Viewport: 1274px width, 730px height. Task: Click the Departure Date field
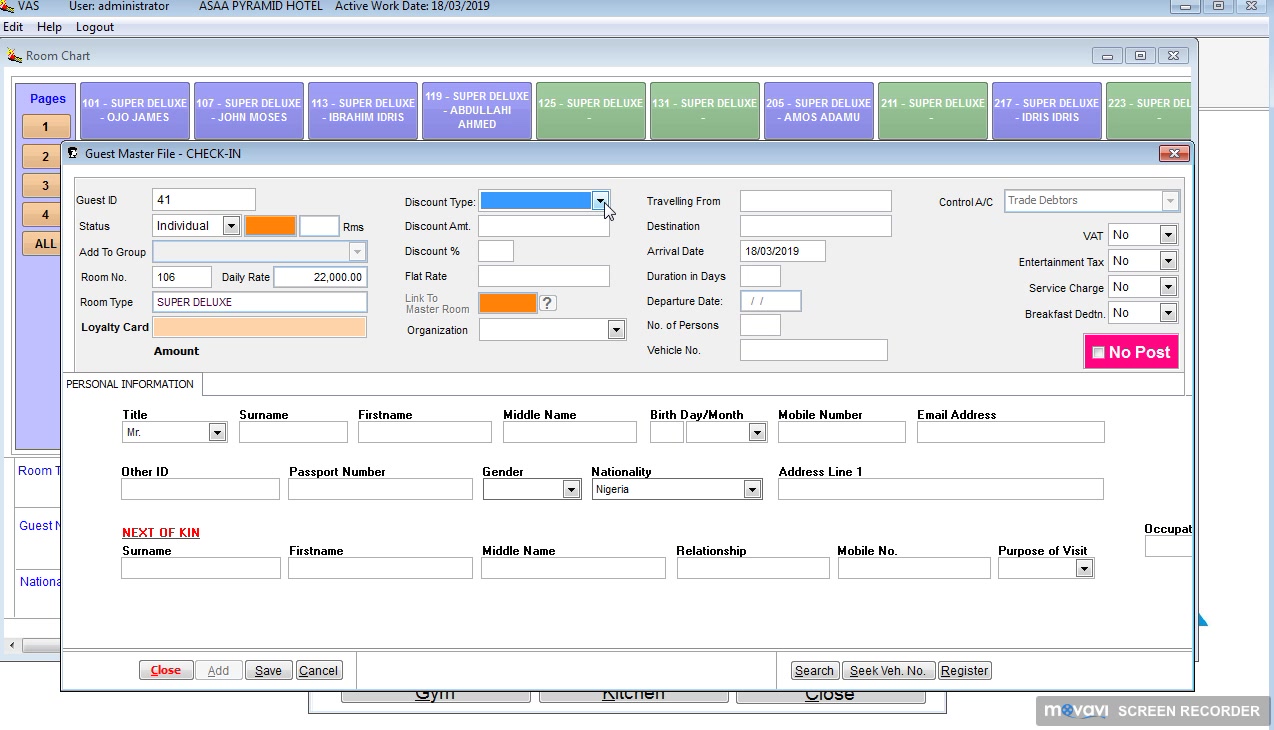click(x=770, y=301)
